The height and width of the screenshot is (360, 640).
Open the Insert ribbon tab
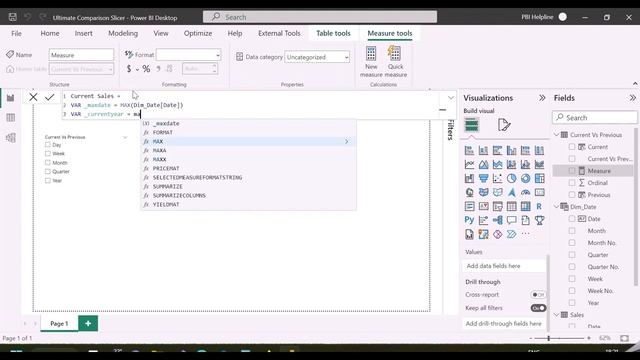point(83,33)
